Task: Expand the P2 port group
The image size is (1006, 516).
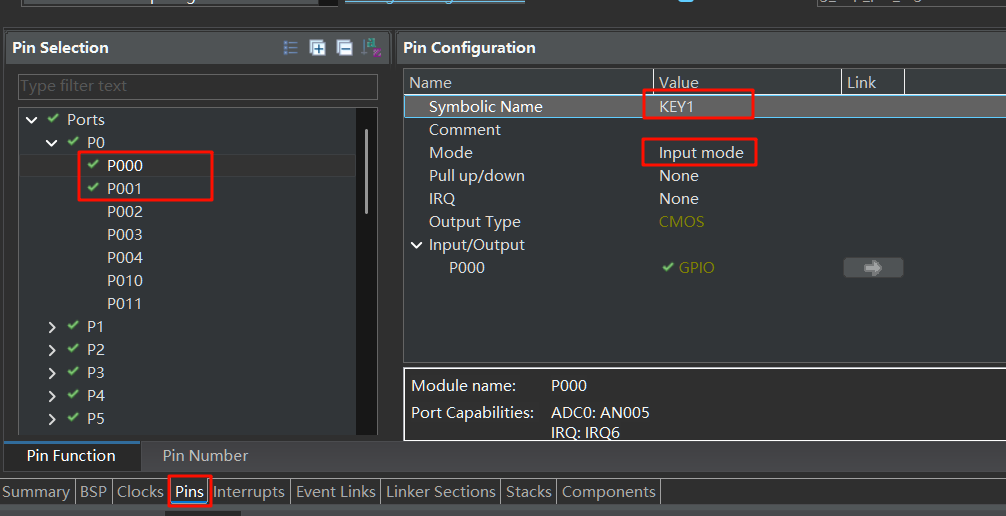Action: pyautogui.click(x=52, y=350)
